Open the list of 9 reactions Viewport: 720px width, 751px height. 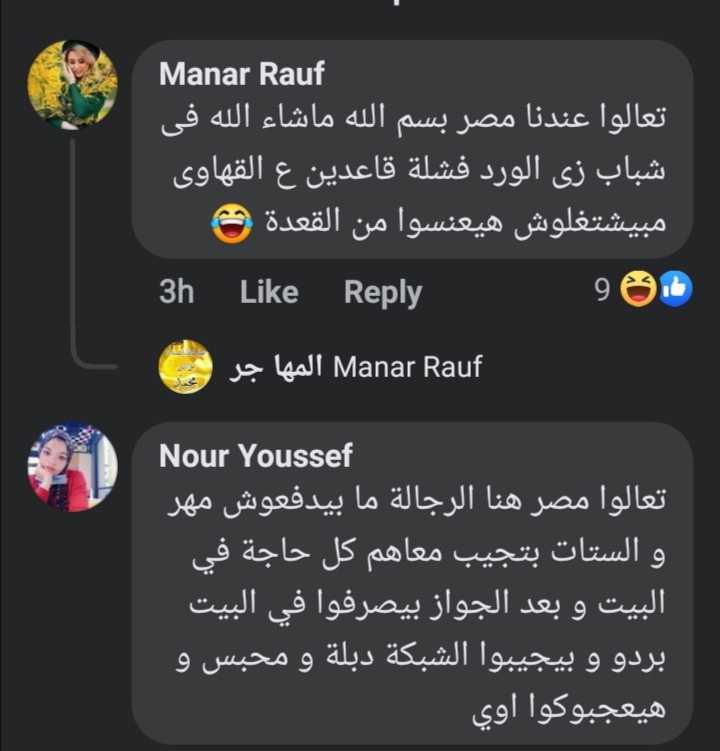click(602, 291)
